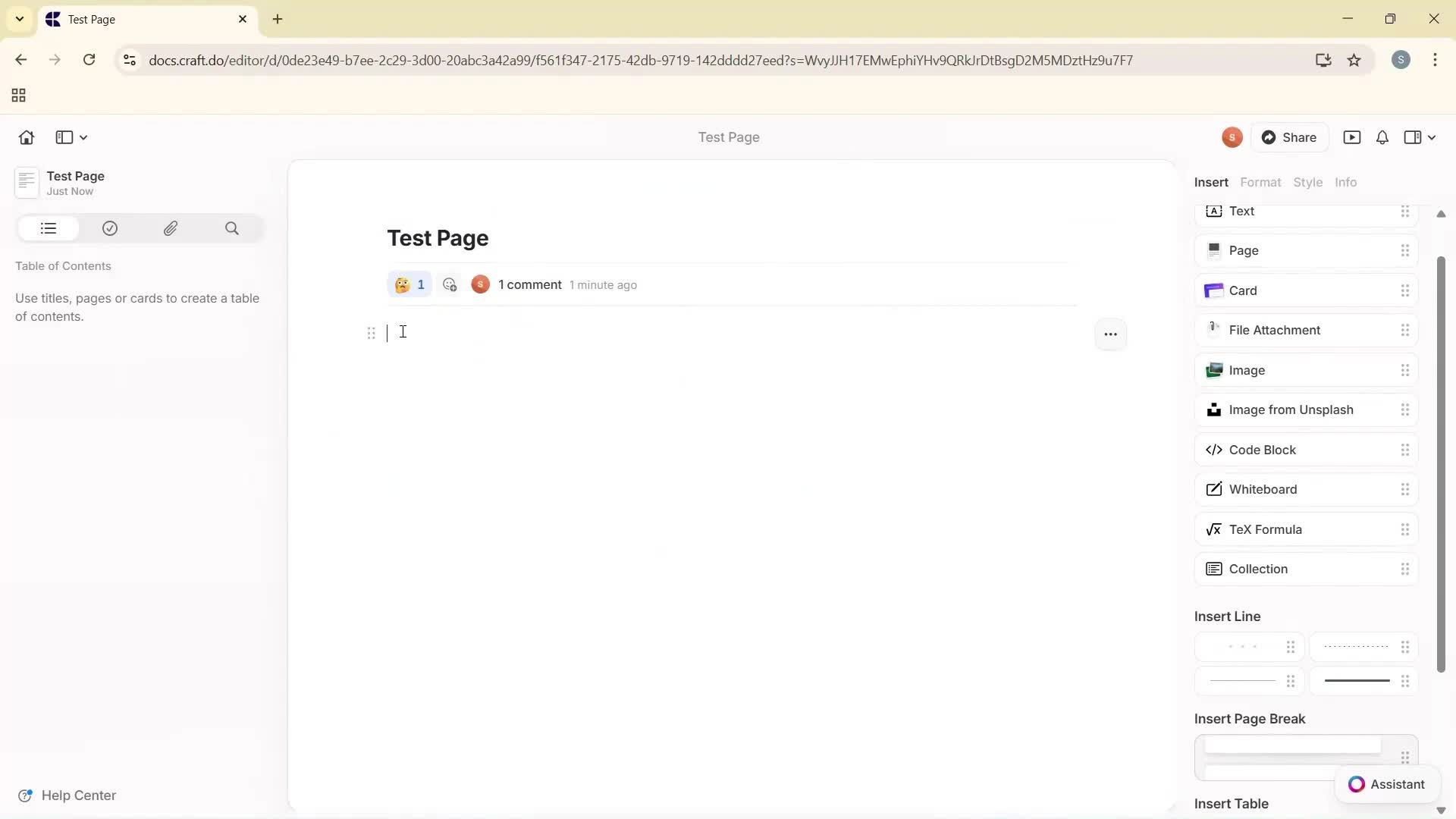Image resolution: width=1456 pixels, height=819 pixels.
Task: Open notifications via the bell icon
Action: pyautogui.click(x=1382, y=137)
